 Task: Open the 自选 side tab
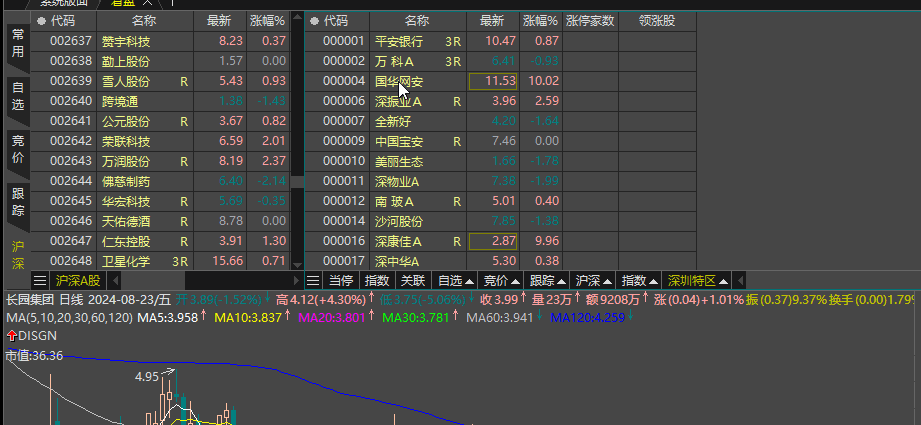(18, 97)
